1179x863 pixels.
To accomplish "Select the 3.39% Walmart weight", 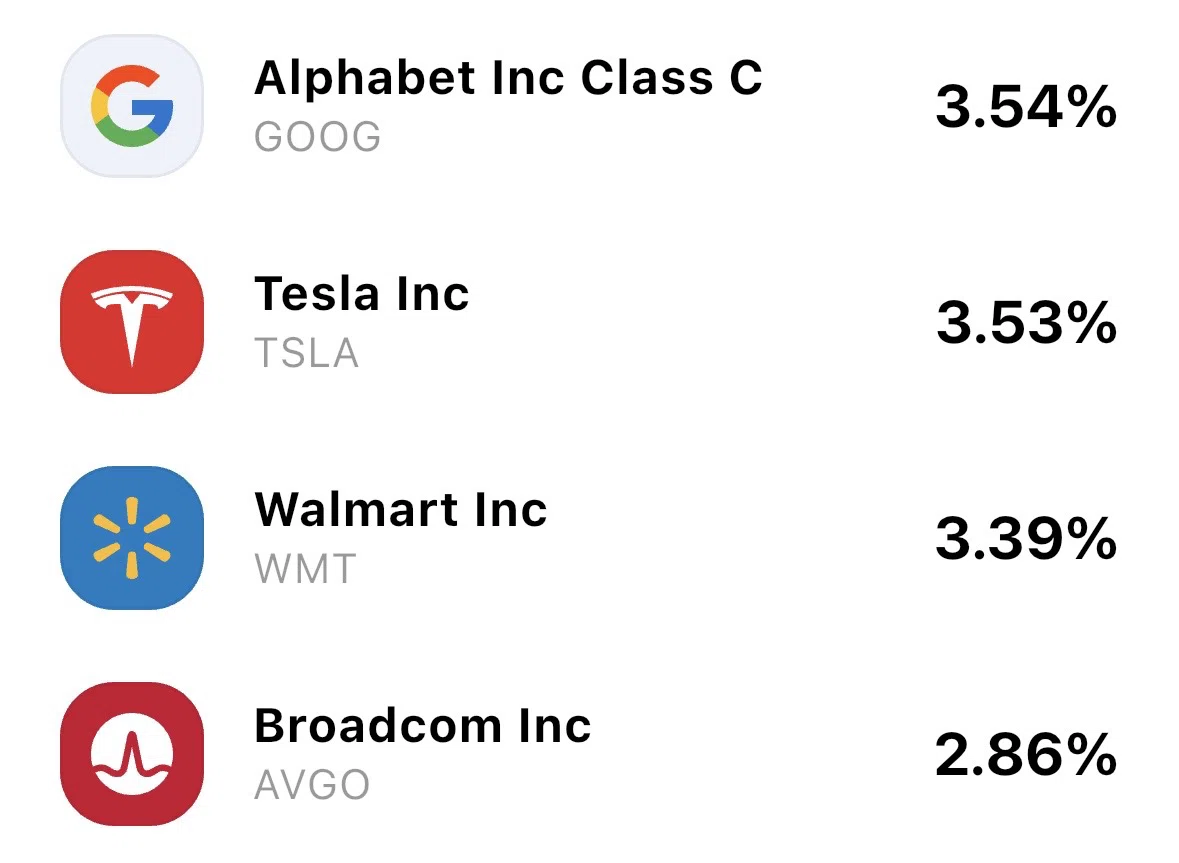I will [x=1026, y=538].
